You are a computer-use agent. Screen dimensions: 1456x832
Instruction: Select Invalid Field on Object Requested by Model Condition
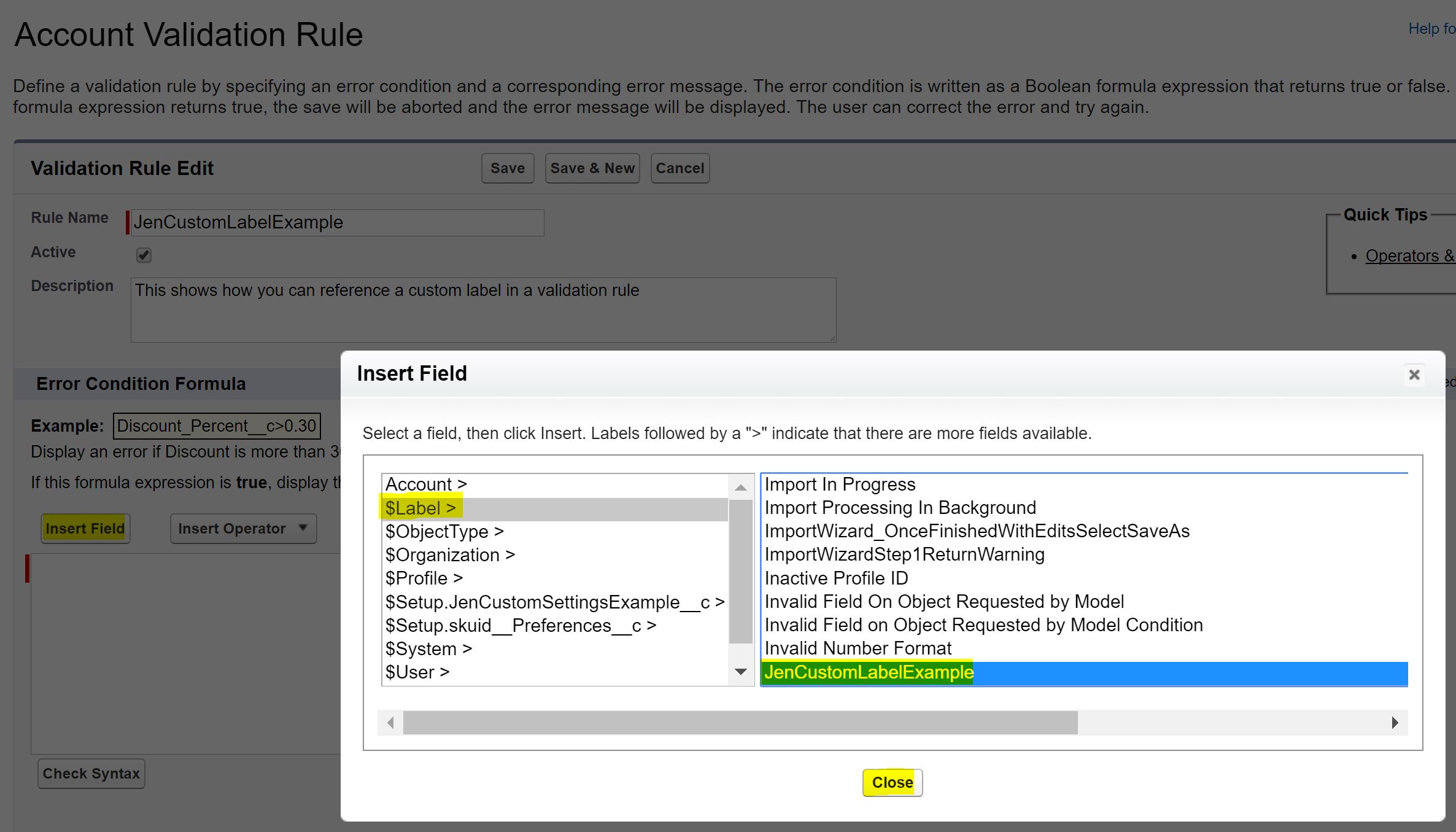point(1084,625)
